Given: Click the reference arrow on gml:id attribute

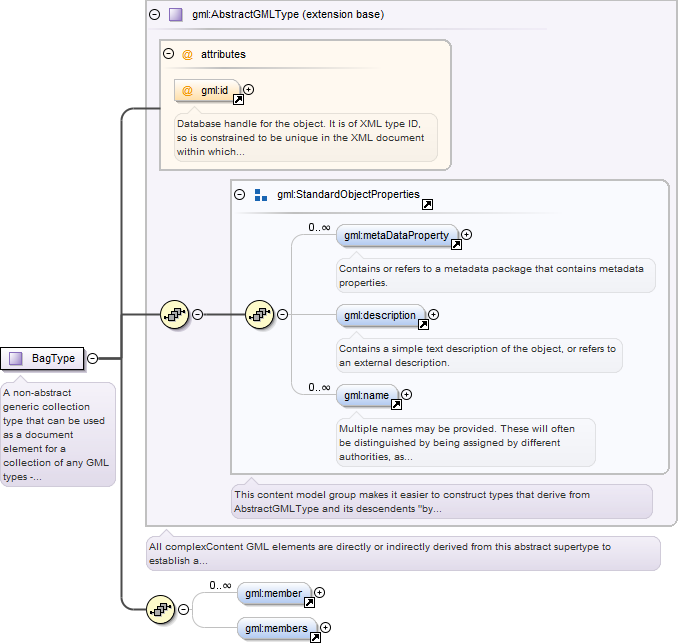Looking at the screenshot, I should click(x=238, y=100).
